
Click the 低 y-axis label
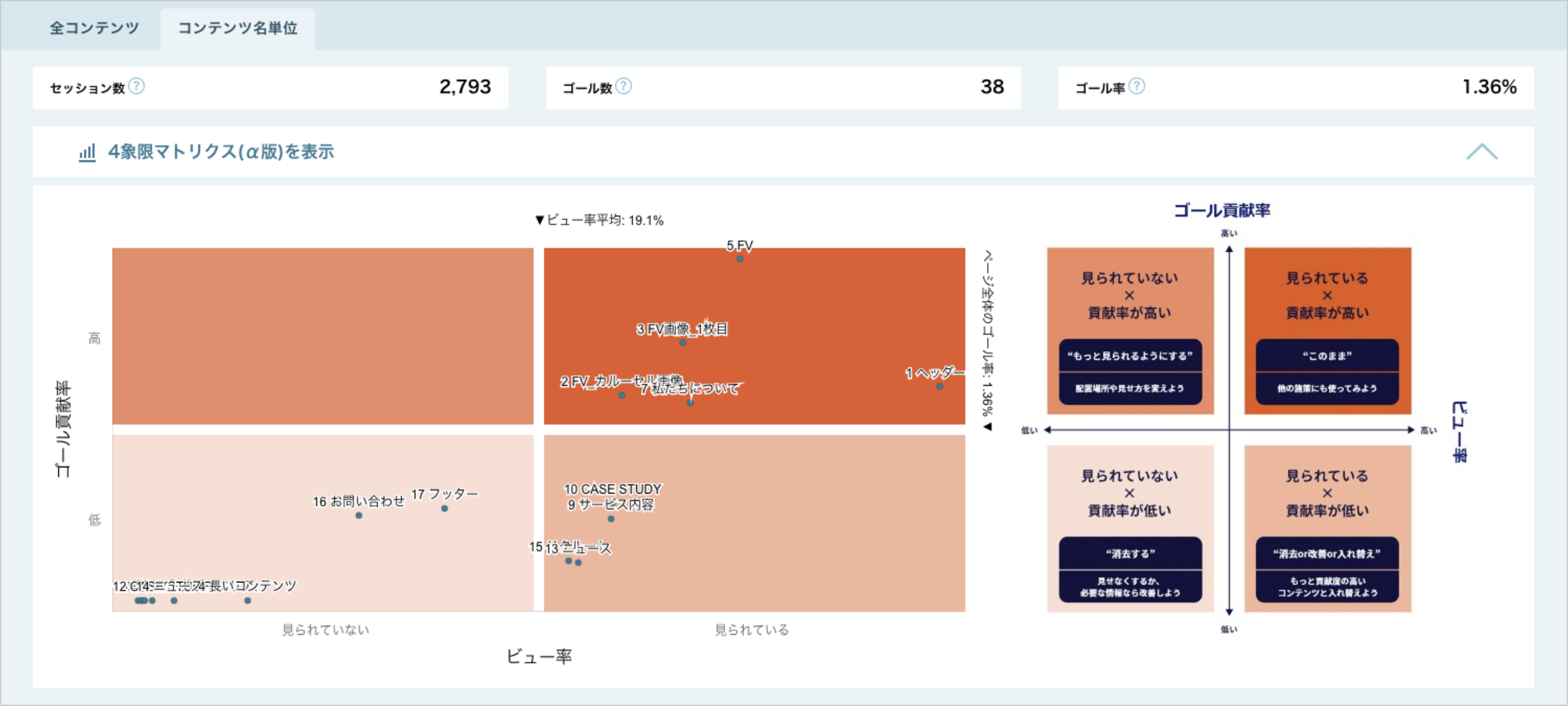click(x=95, y=520)
